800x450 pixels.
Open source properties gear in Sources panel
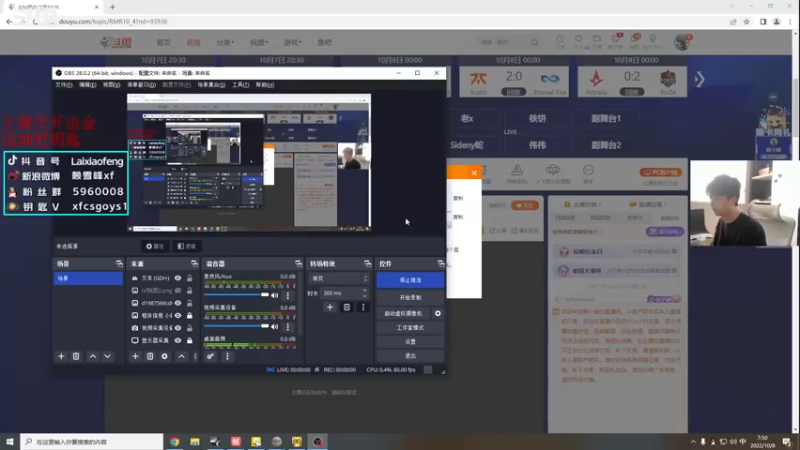(164, 356)
